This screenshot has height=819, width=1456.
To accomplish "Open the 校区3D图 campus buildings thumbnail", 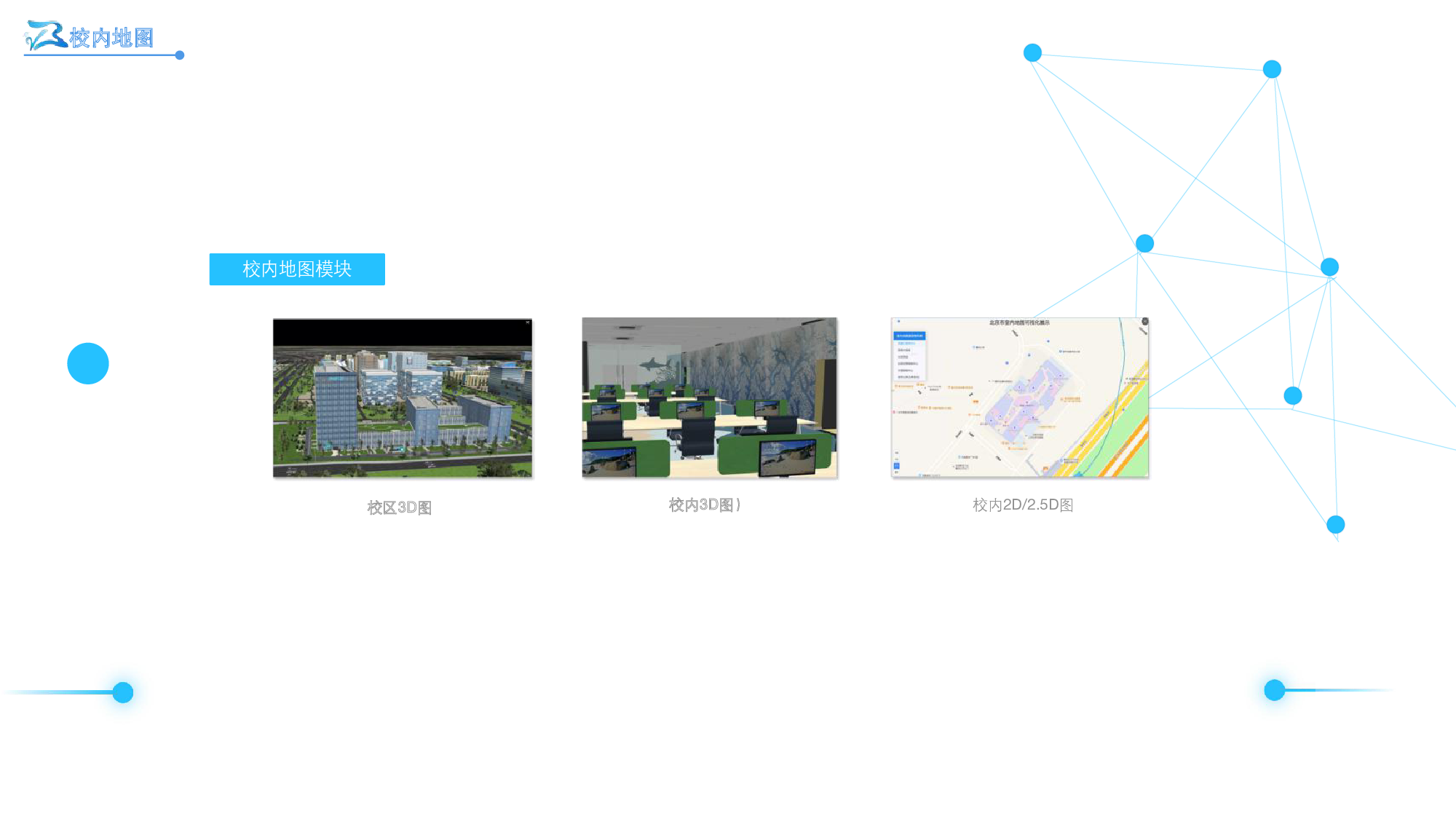I will click(403, 398).
